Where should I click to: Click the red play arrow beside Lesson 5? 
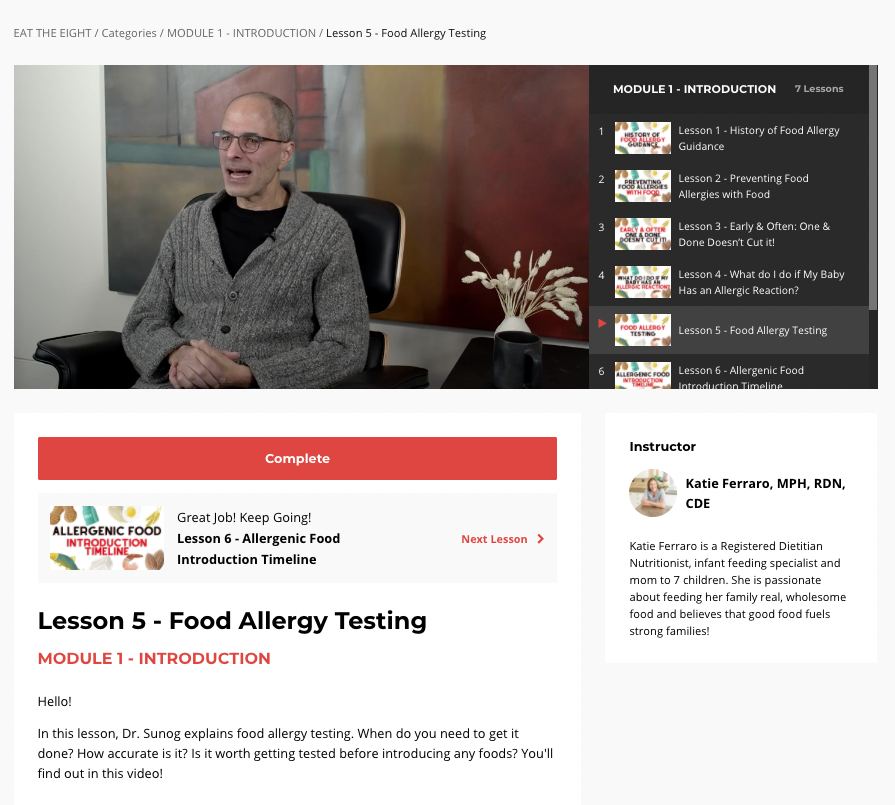tap(602, 324)
